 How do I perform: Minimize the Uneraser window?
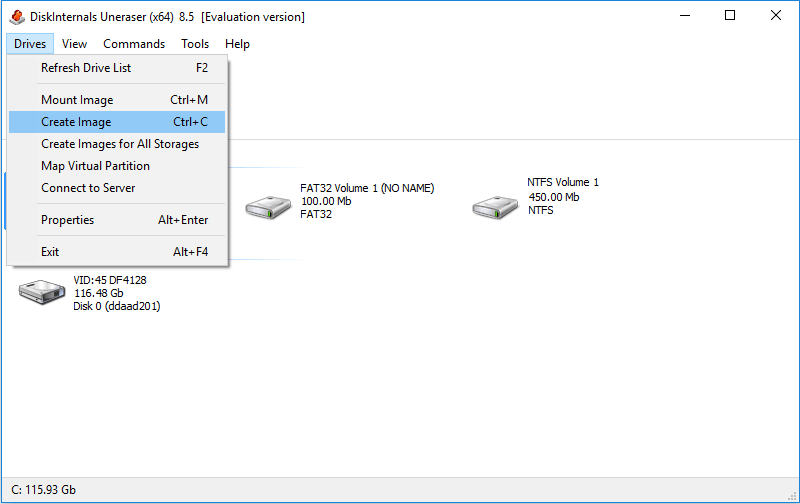[x=685, y=16]
